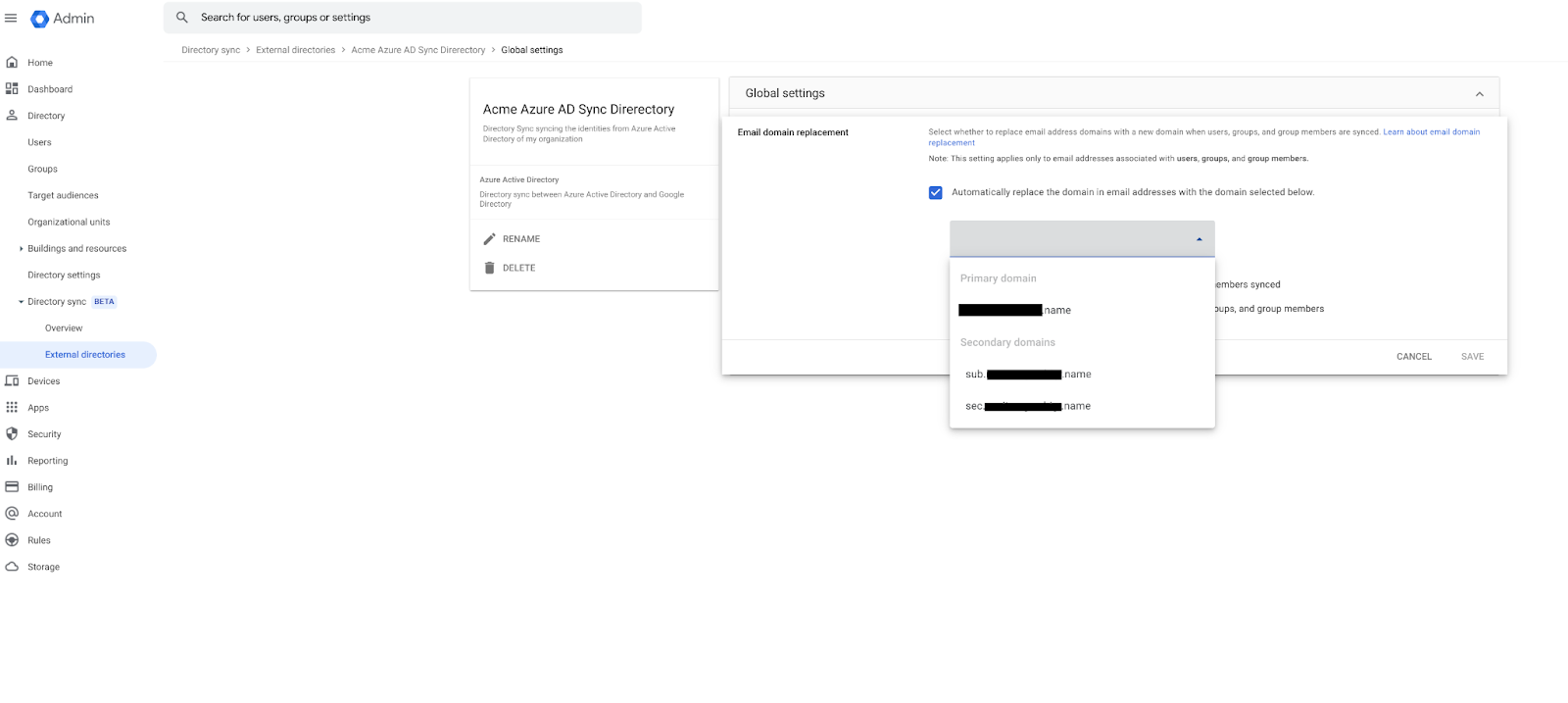Open Users in the sidebar
The width and height of the screenshot is (1568, 703).
tap(39, 142)
